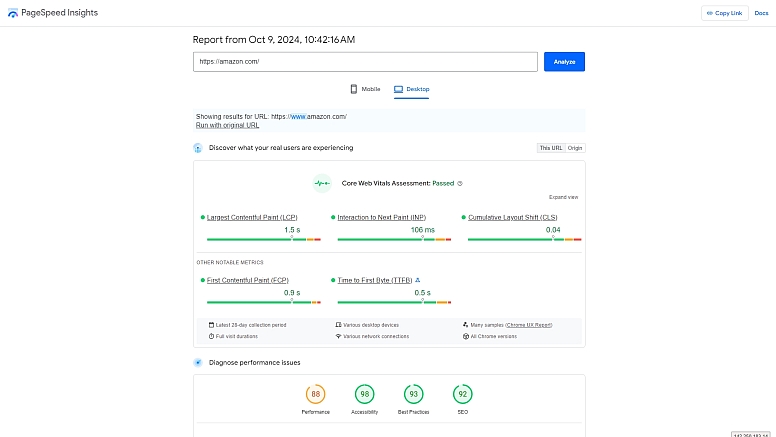Click the Various network connections text
776x437 pixels.
(376, 336)
